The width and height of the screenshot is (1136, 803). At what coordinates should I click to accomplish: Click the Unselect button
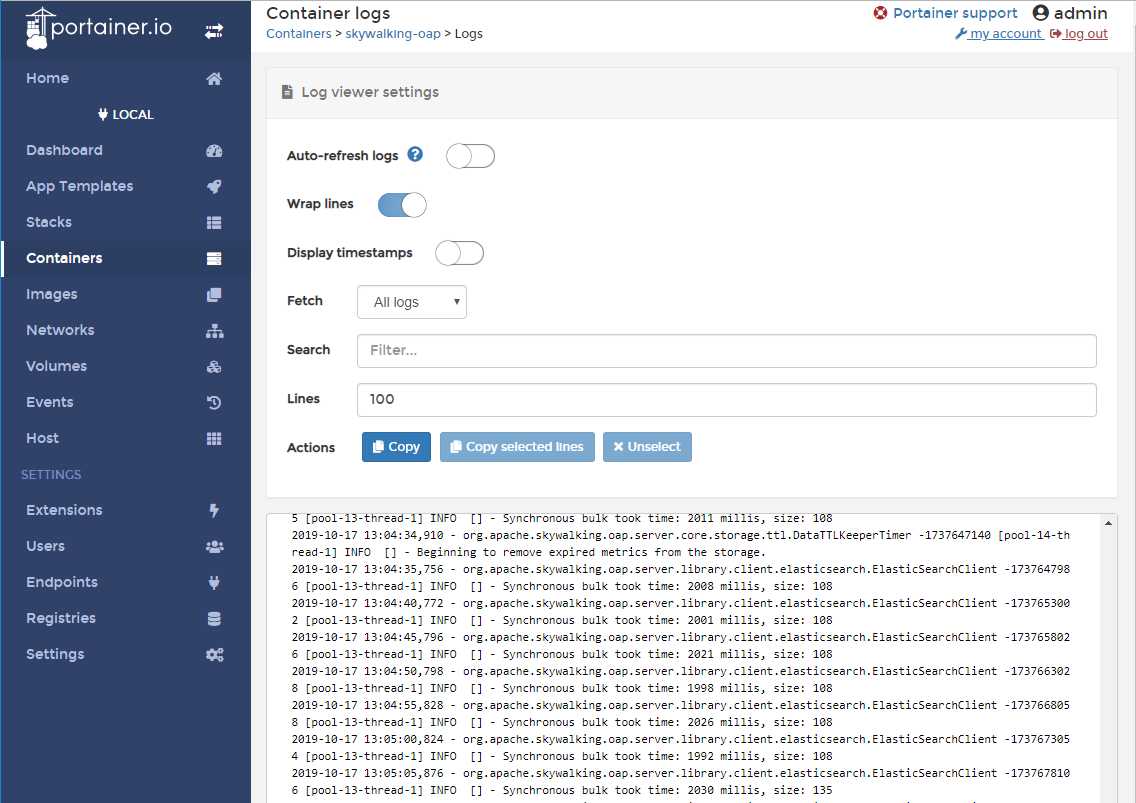[x=647, y=447]
